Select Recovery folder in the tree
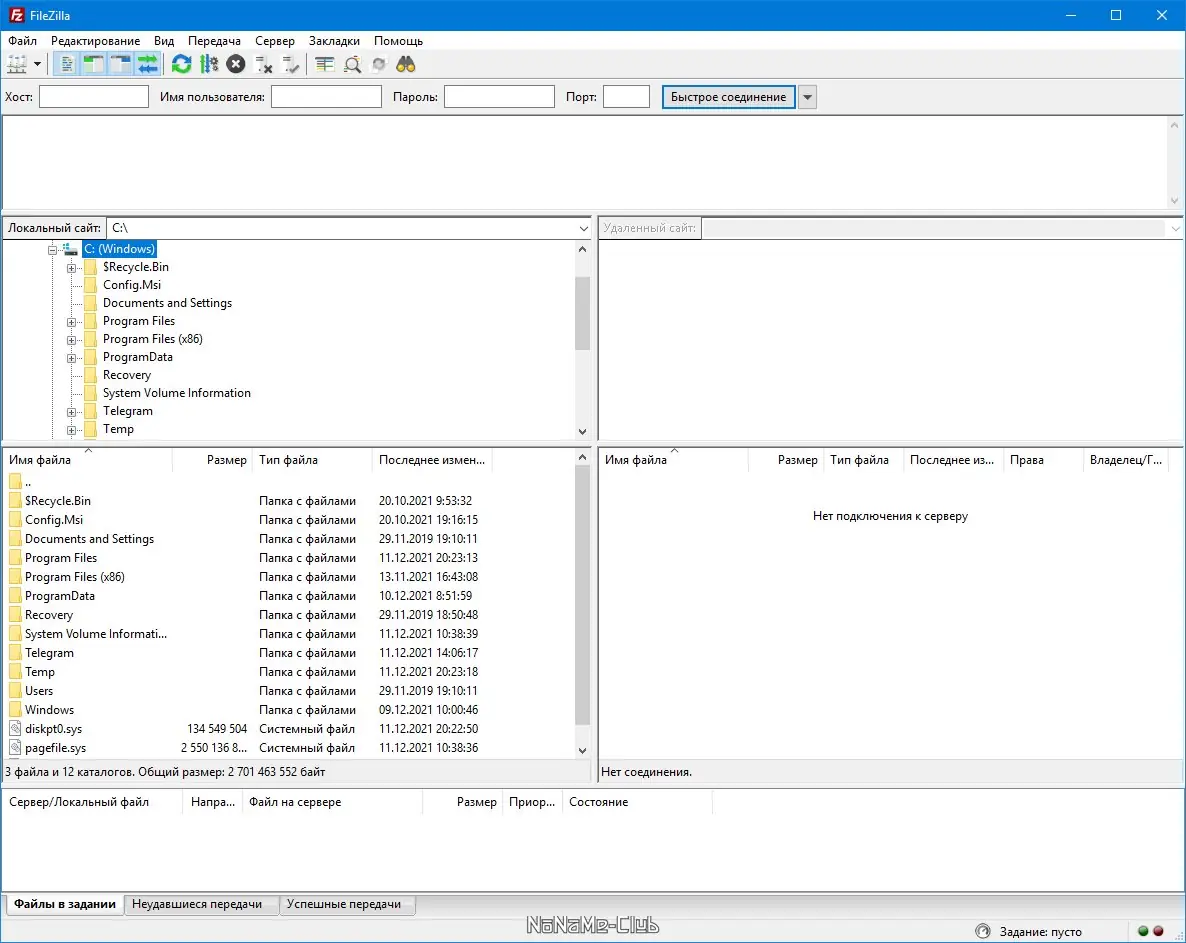Viewport: 1186px width, 943px height. tap(126, 375)
